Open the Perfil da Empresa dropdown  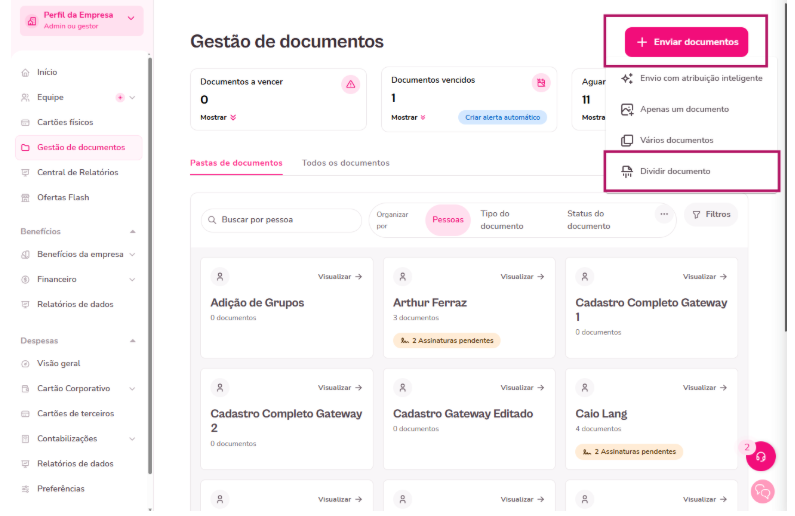pyautogui.click(x=82, y=21)
